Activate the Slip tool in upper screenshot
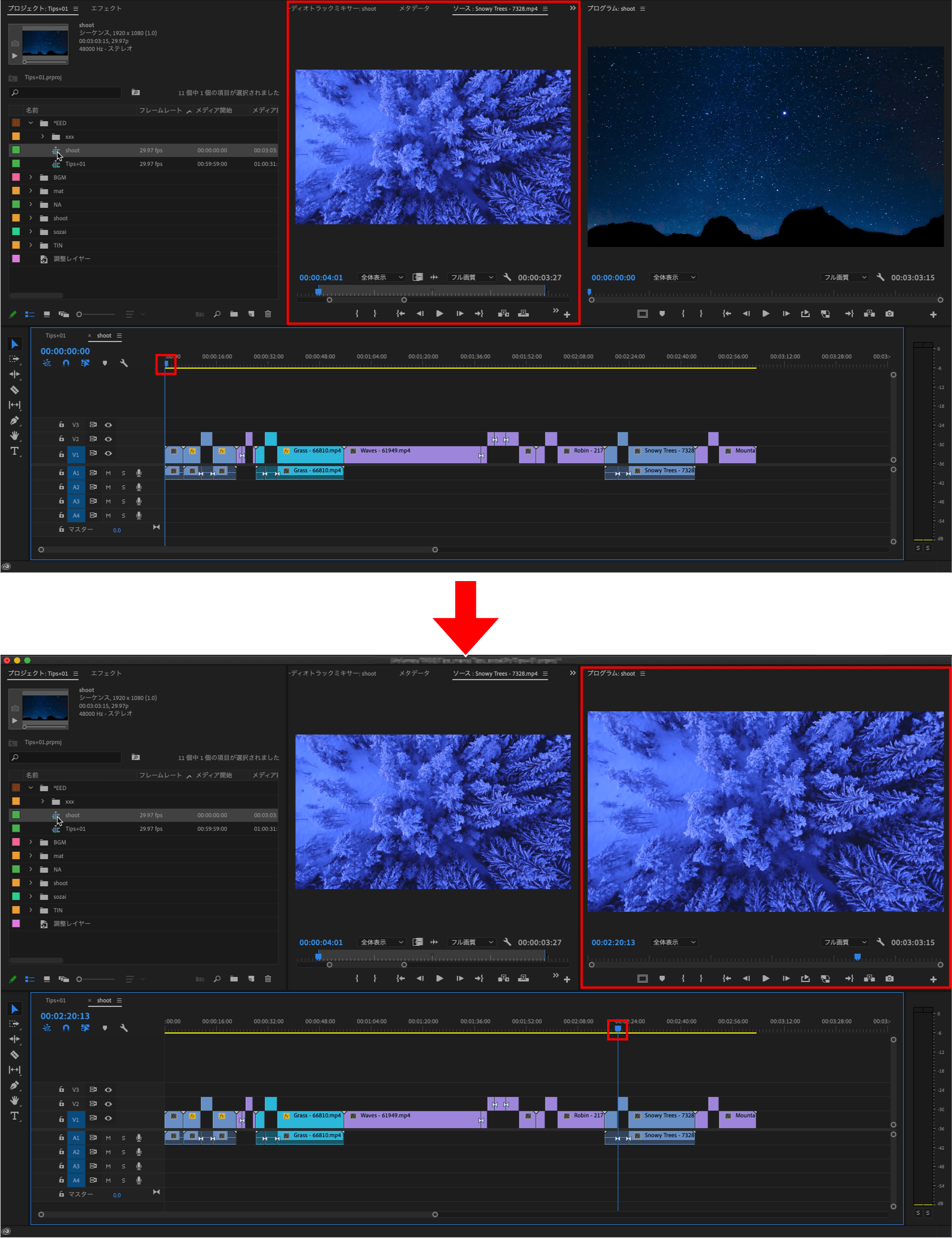Image resolution: width=952 pixels, height=1238 pixels. [x=15, y=405]
